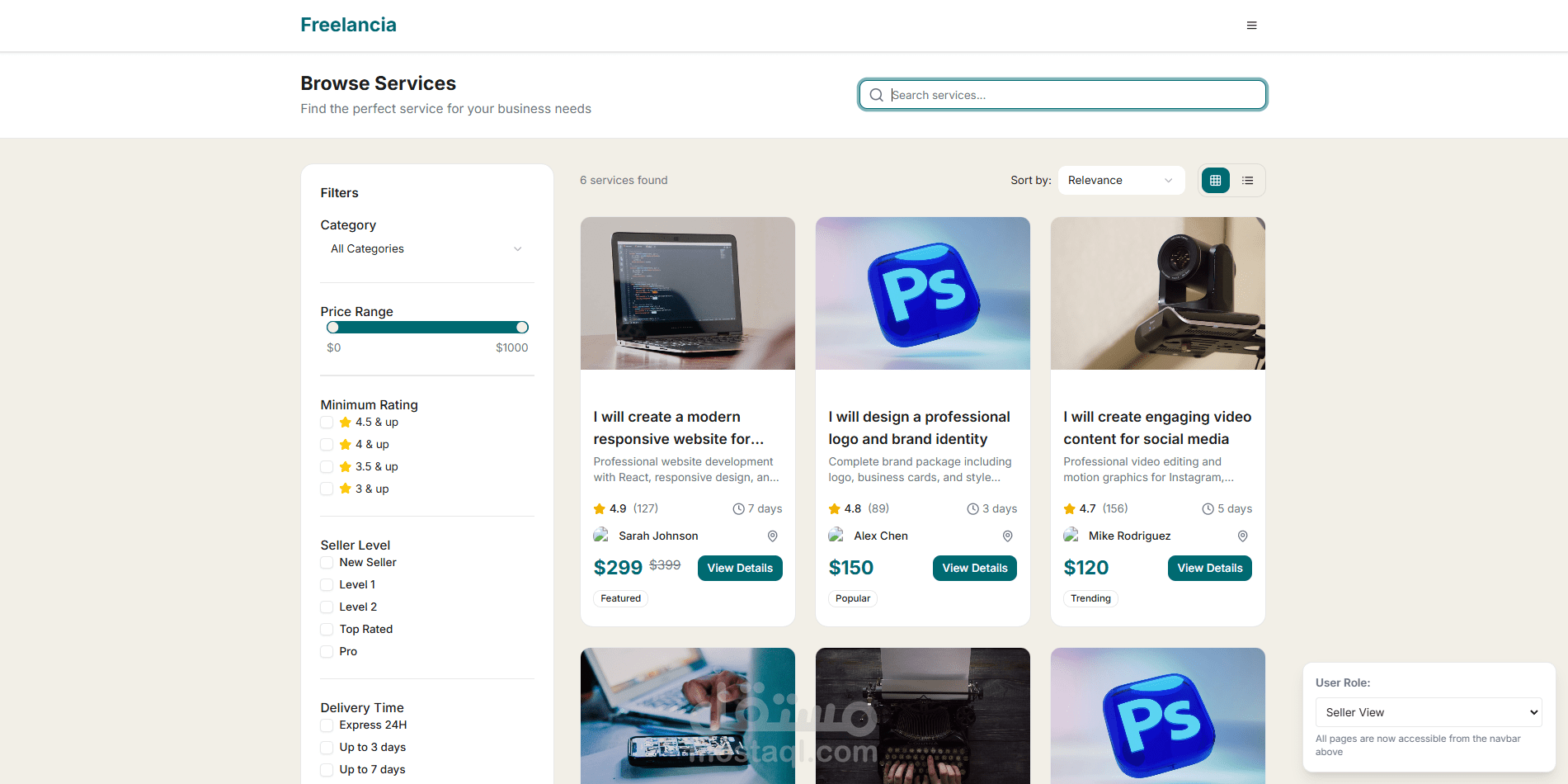The image size is (1568, 784).
Task: Tick the Express 24H delivery option
Action: point(327,725)
